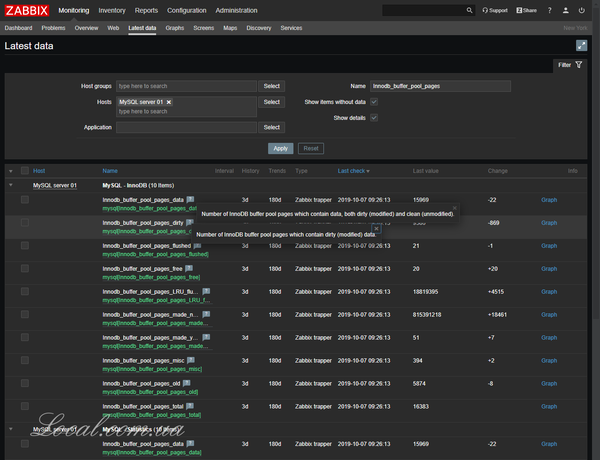
Task: Check the Innodb_buffer_pool_pages_misc row checkbox
Action: pos(25,360)
